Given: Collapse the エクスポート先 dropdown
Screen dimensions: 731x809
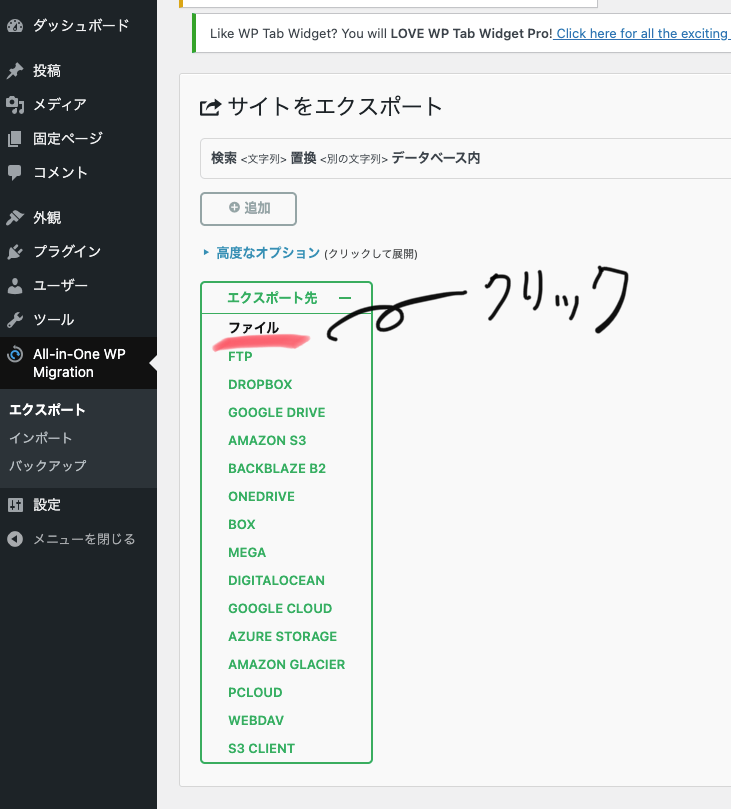Looking at the screenshot, I should (286, 298).
